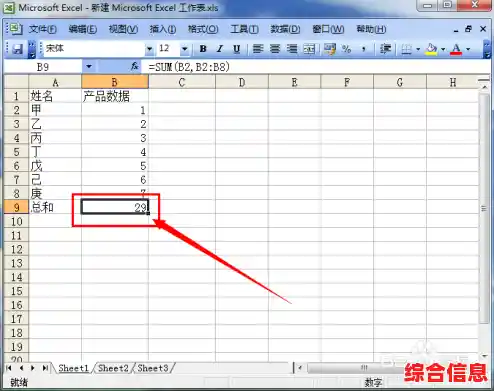Apply comma style format
This screenshot has width=494, height=391.
click(x=364, y=49)
